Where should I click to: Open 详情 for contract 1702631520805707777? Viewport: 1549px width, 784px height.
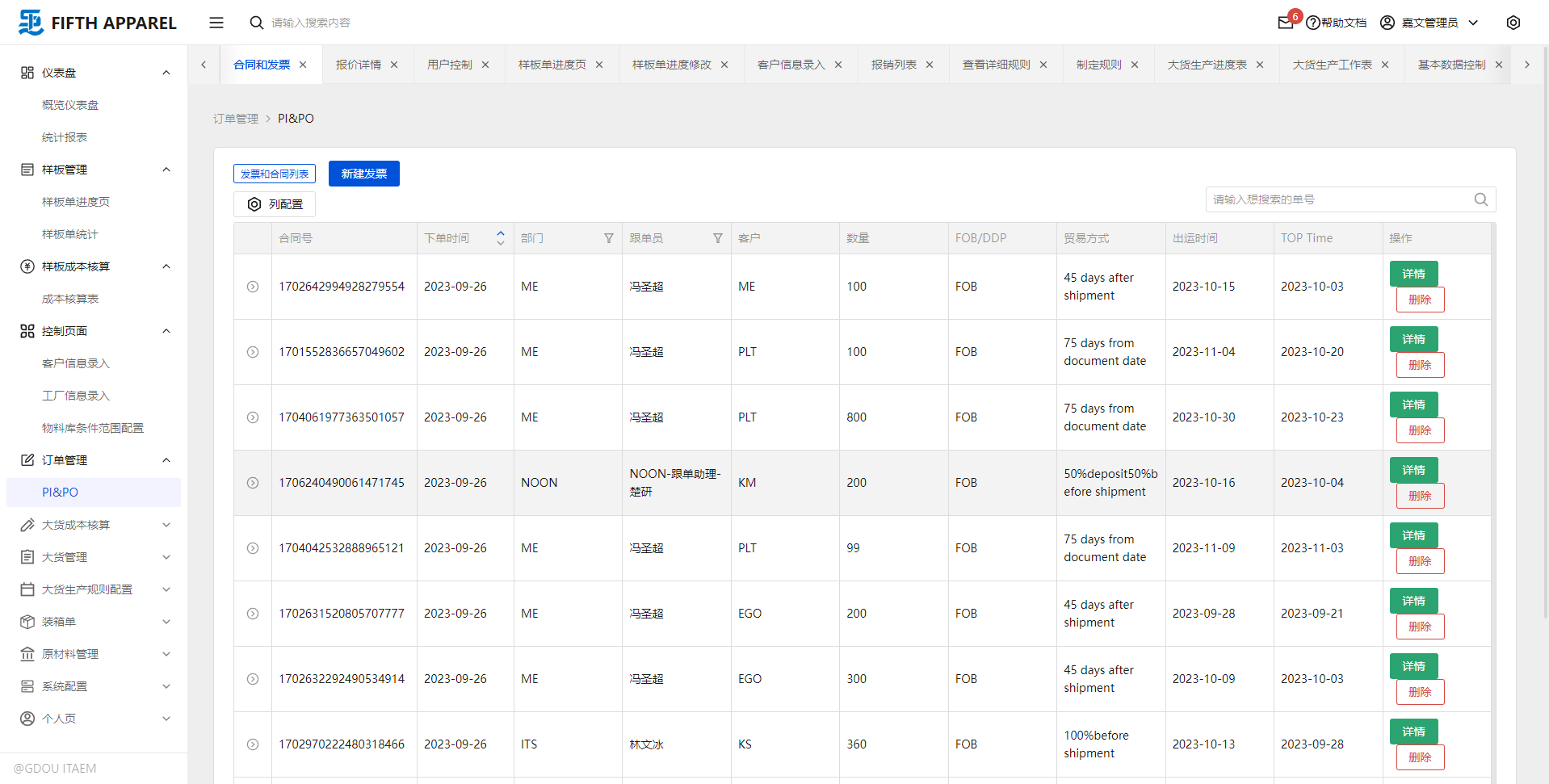pyautogui.click(x=1414, y=601)
